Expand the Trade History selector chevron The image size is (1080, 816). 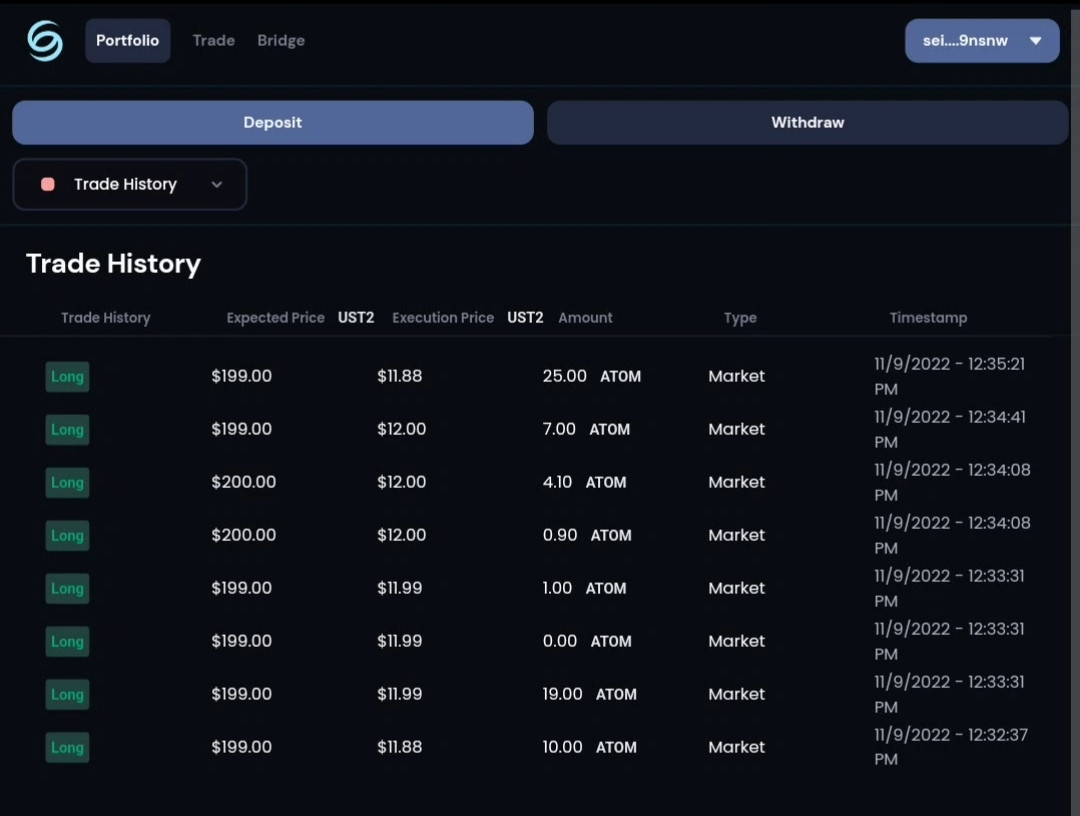[217, 185]
